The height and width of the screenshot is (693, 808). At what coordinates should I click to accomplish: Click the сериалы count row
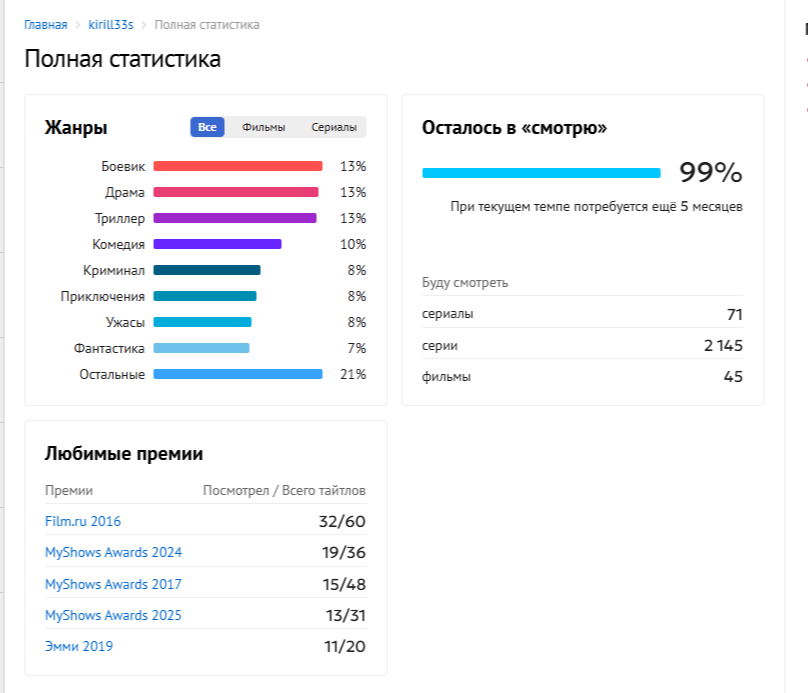pos(582,313)
